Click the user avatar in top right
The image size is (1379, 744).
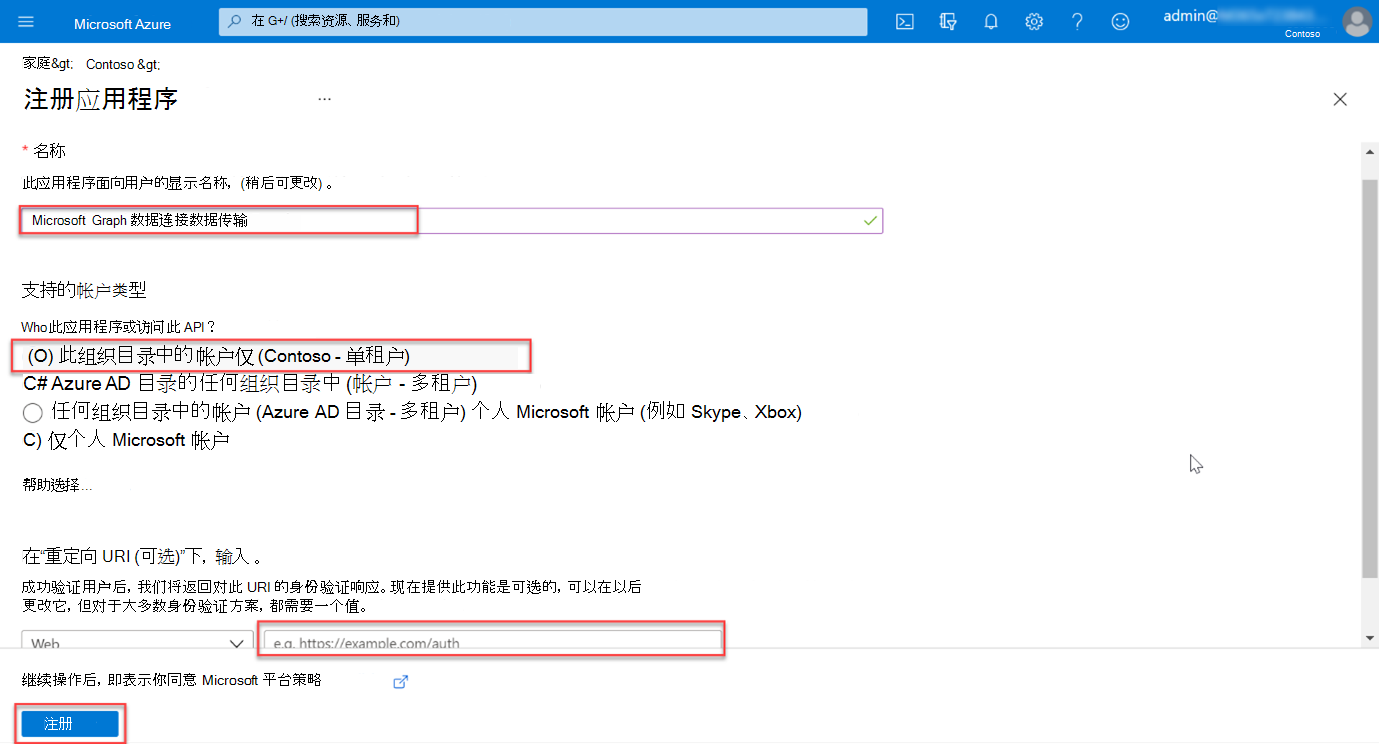pyautogui.click(x=1357, y=21)
